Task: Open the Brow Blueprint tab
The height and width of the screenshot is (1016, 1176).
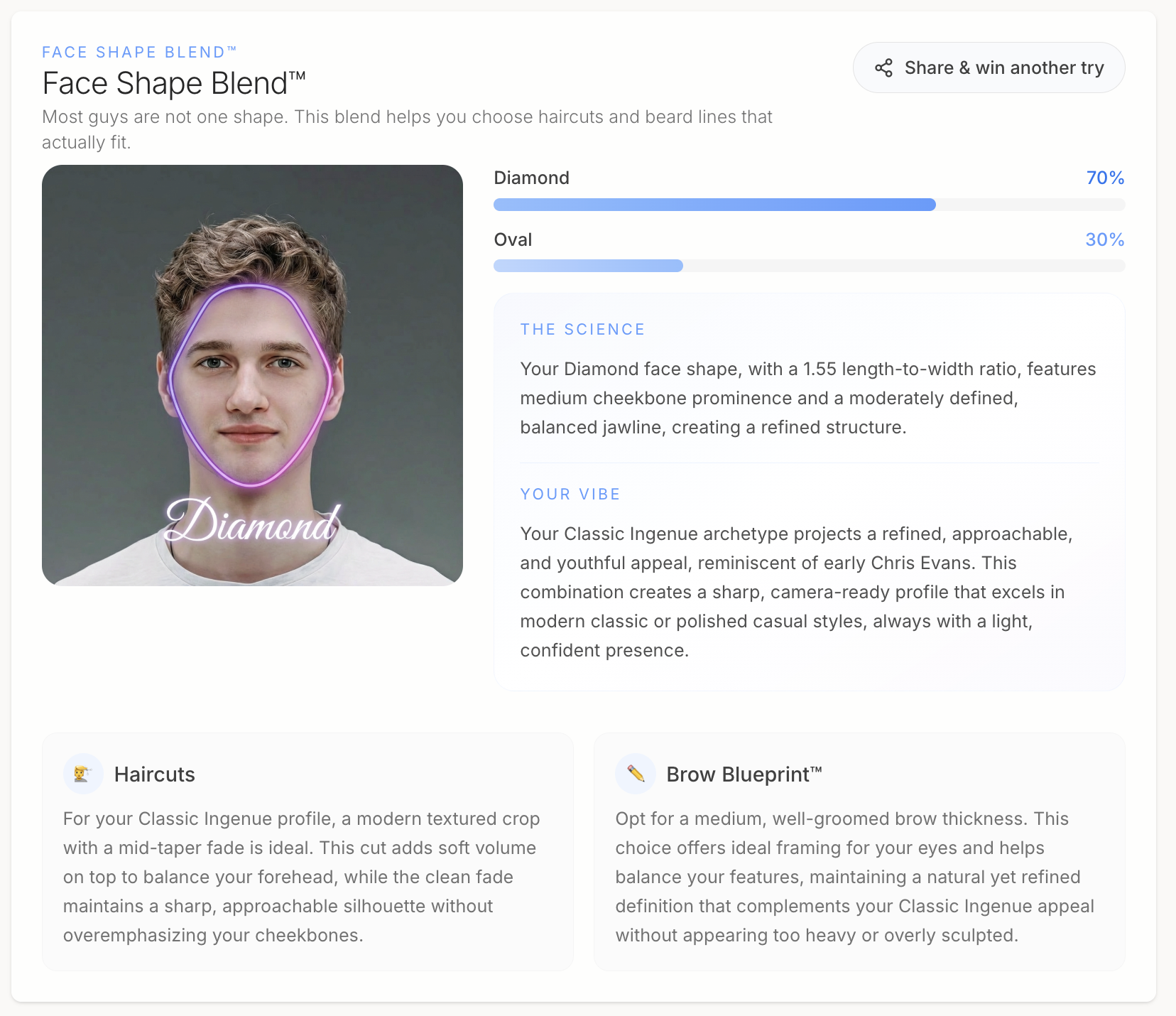Action: point(744,774)
